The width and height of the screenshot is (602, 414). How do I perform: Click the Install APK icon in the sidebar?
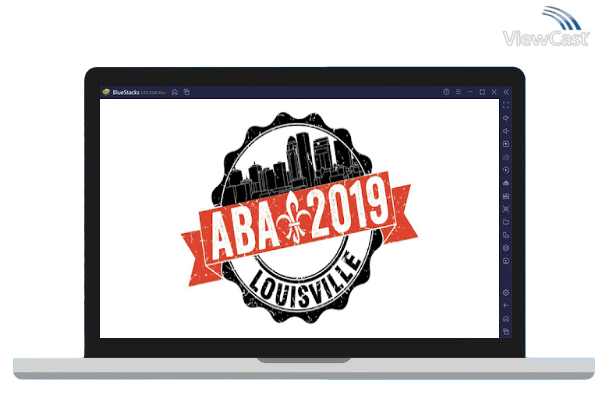point(506,196)
